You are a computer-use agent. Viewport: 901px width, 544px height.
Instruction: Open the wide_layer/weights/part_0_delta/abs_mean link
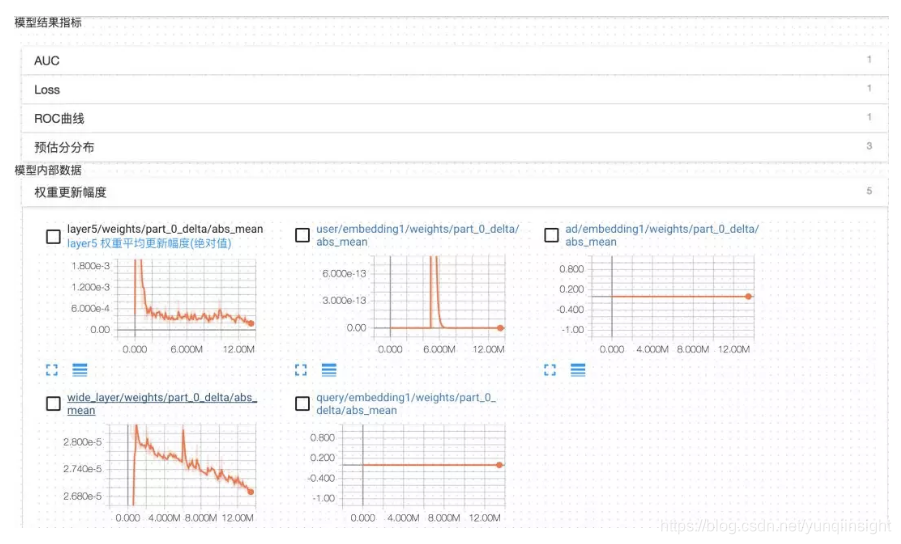[162, 404]
